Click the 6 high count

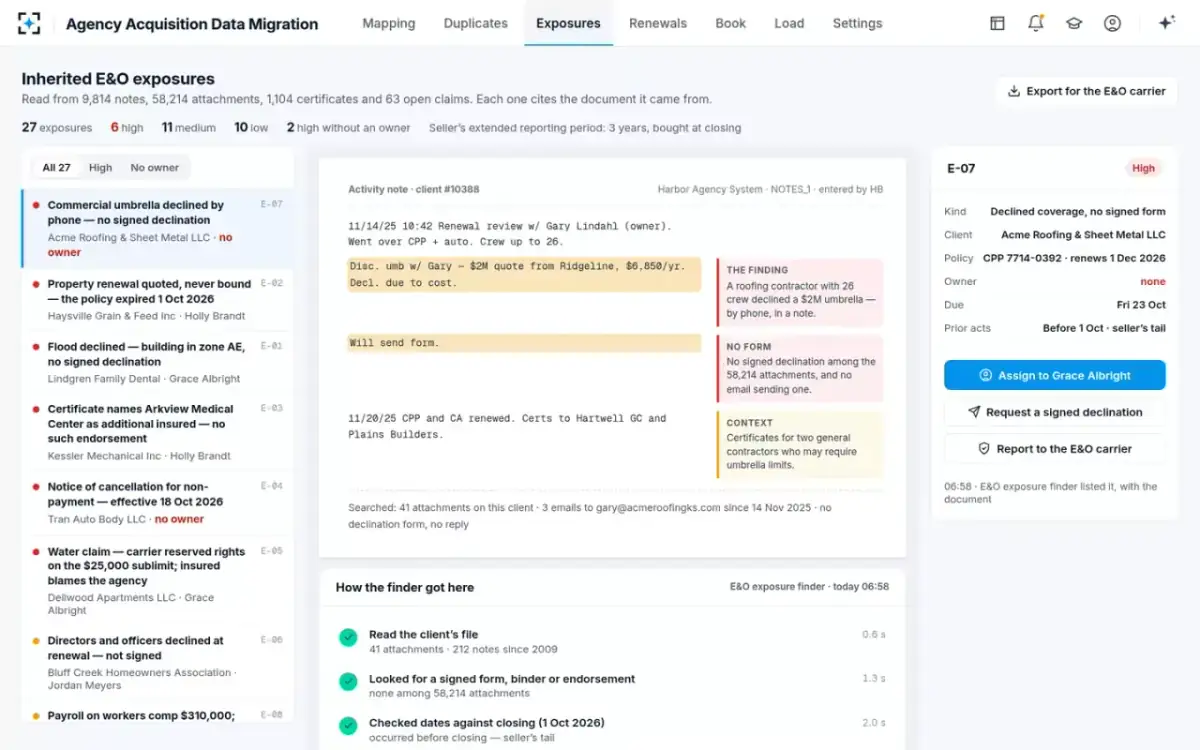127,127
